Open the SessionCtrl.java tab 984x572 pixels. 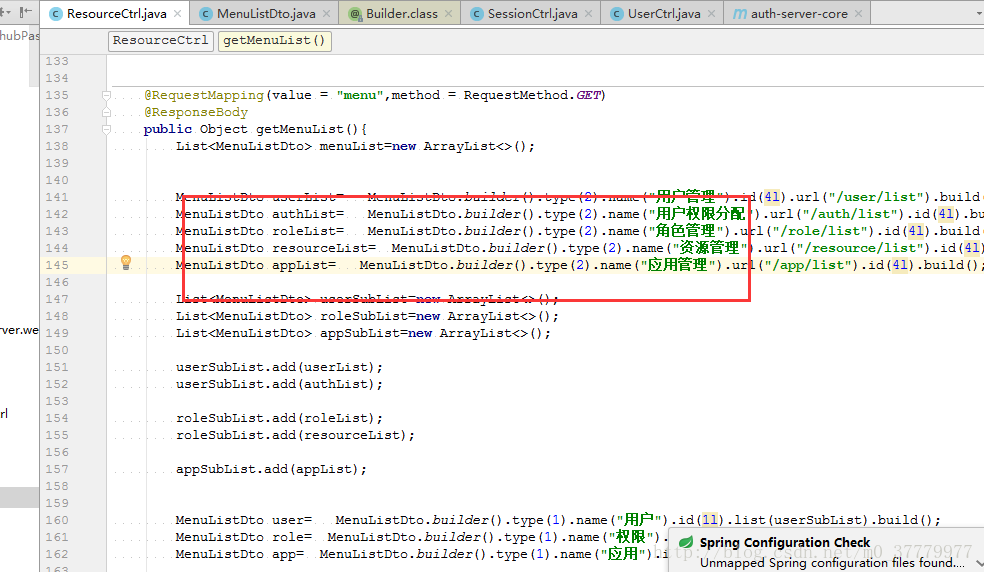click(532, 13)
